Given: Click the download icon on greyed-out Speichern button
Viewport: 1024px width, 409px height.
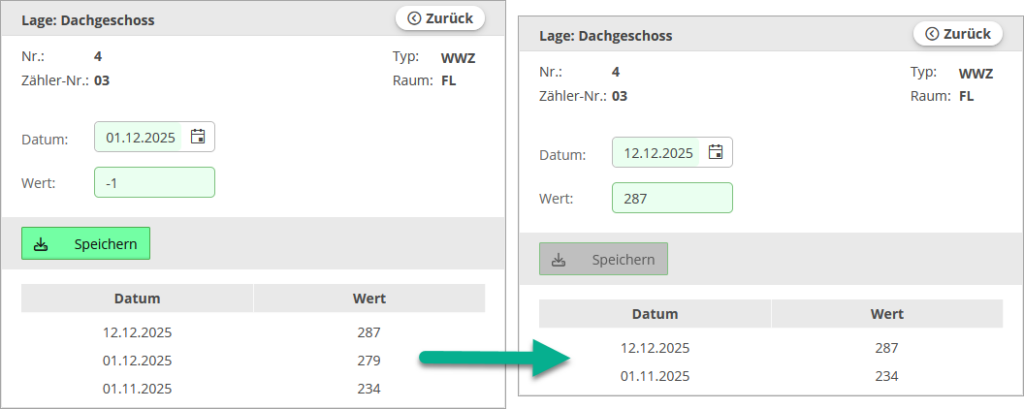Looking at the screenshot, I should click(x=559, y=260).
